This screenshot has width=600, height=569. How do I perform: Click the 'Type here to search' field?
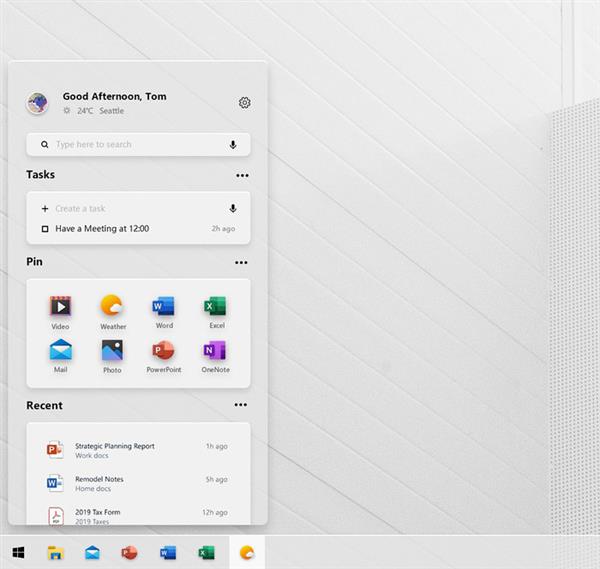(130, 145)
